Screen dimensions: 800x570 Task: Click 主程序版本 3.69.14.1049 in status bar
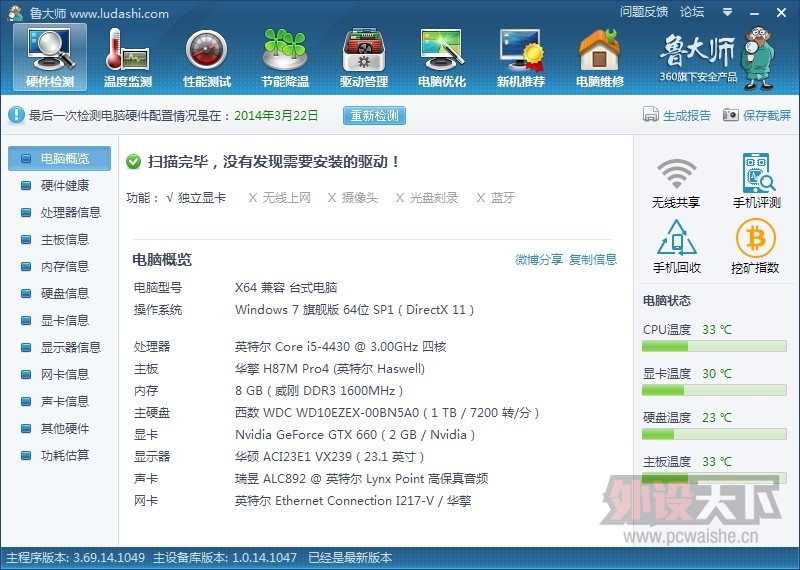(76, 557)
